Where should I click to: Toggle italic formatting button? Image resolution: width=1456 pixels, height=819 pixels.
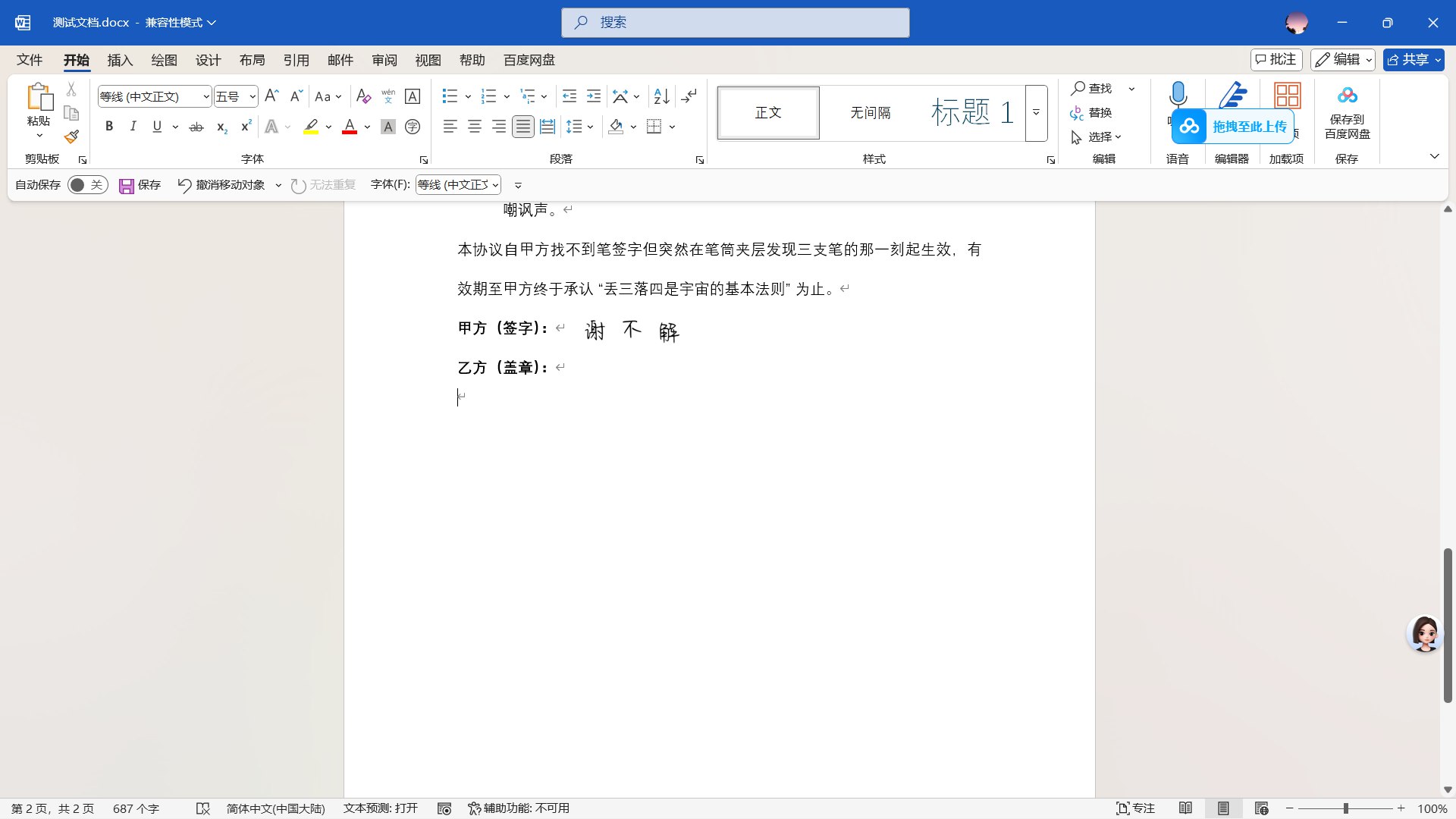point(133,127)
